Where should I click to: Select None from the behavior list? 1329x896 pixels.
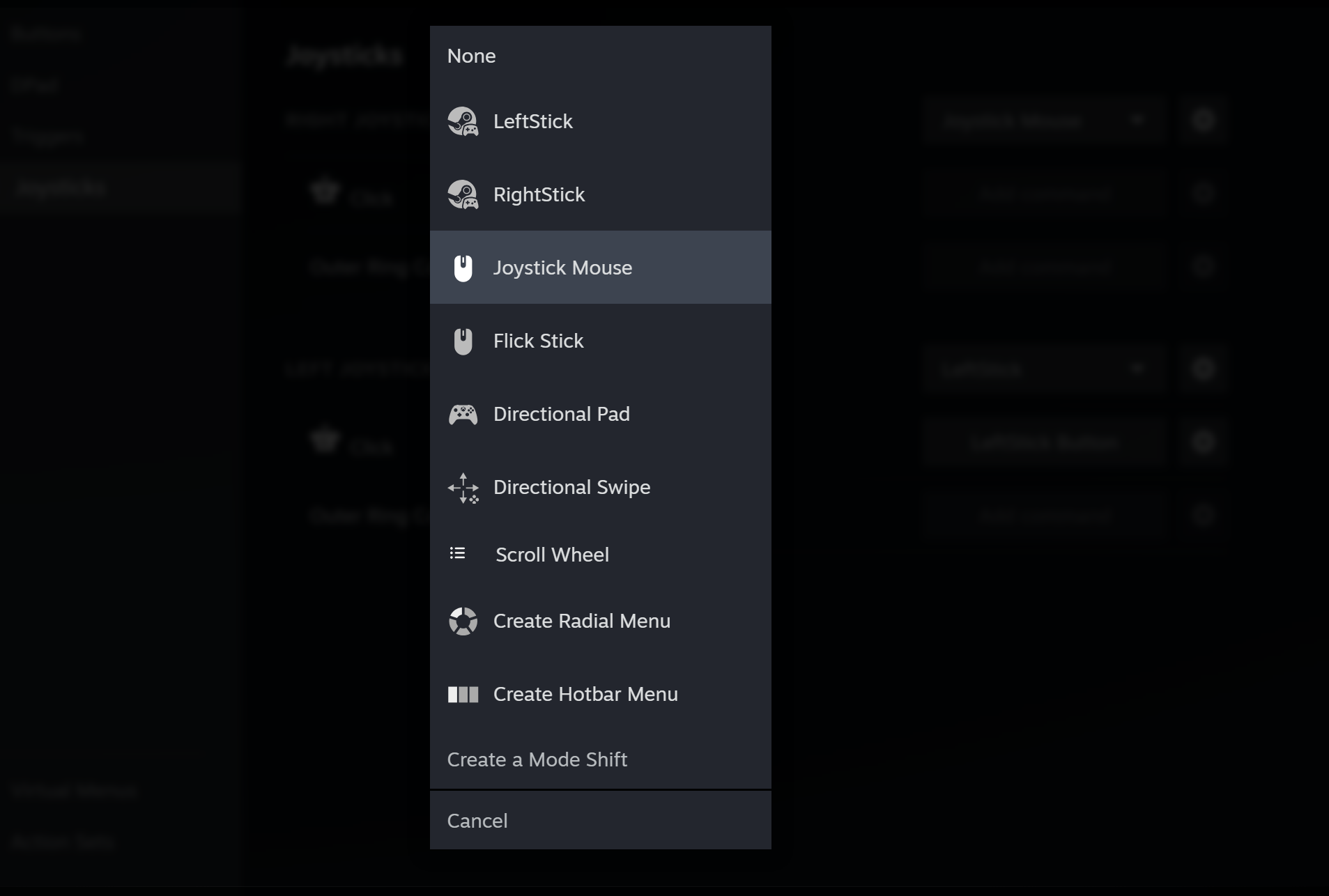472,56
